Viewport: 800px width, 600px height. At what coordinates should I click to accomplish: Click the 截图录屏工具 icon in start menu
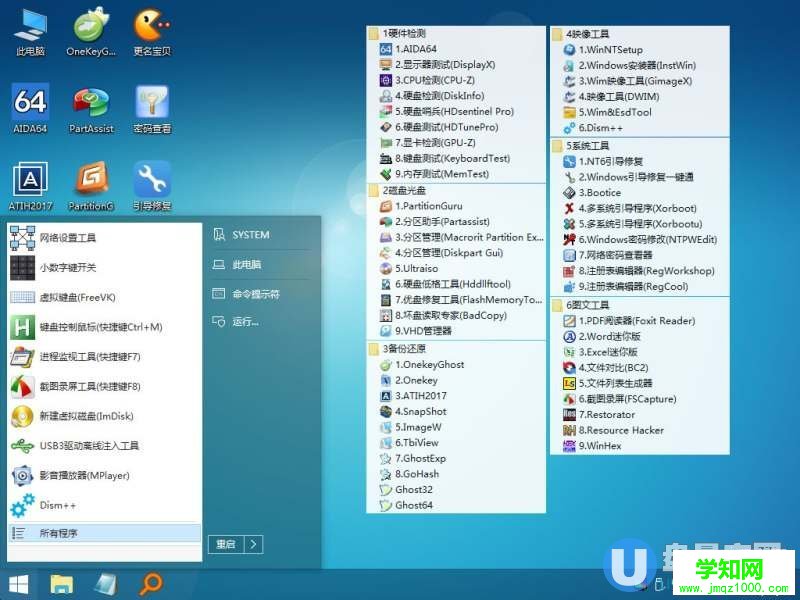[x=22, y=386]
